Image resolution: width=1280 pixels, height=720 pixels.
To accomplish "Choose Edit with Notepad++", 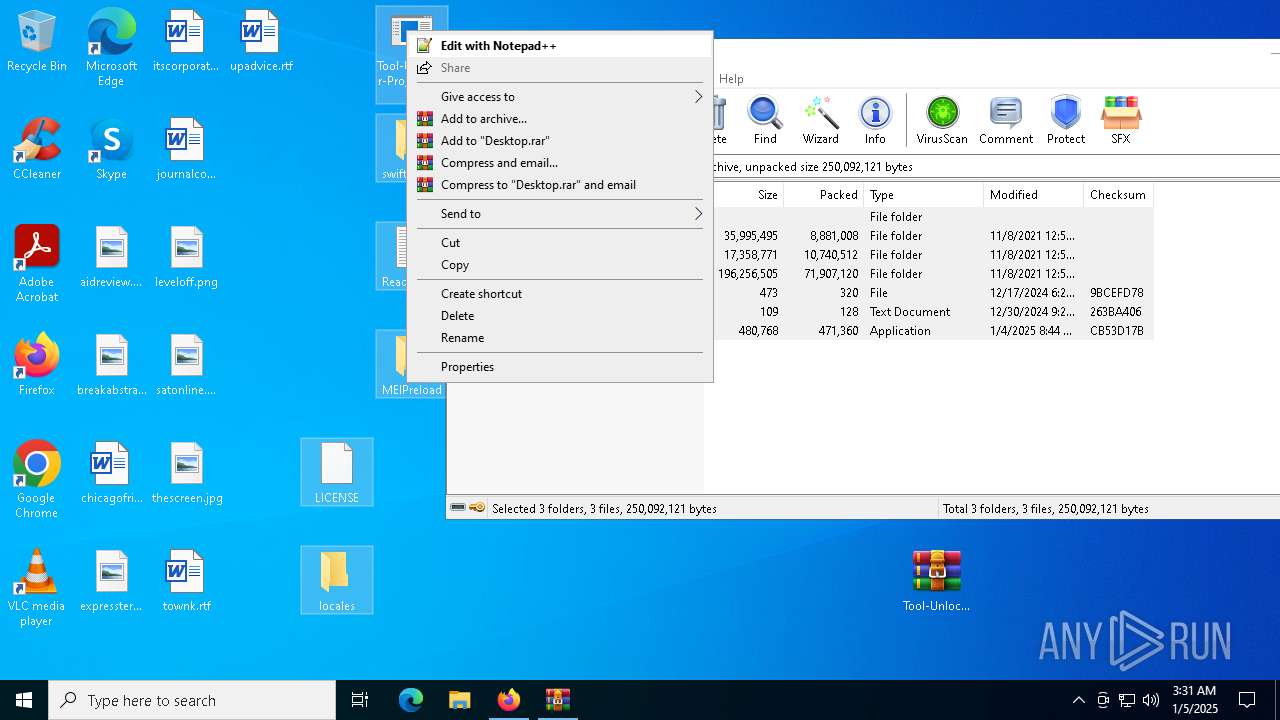I will click(x=560, y=46).
